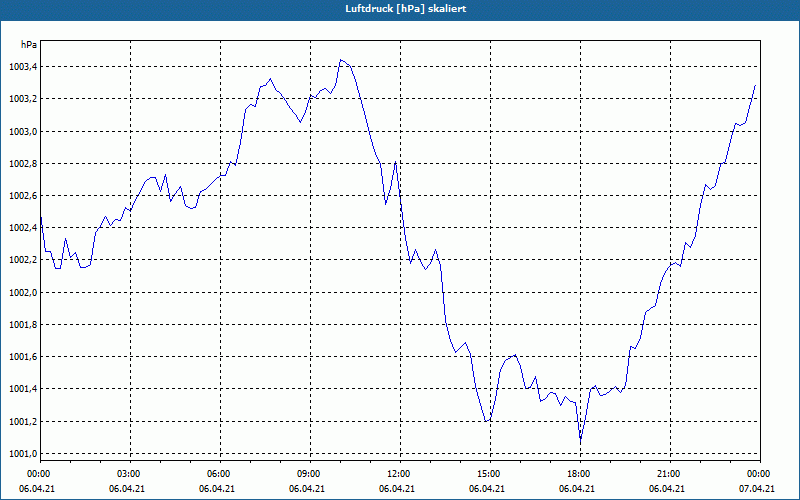
Task: Click the 'Luftdruck [hPa] skaliert' chart title
Action: pyautogui.click(x=405, y=9)
